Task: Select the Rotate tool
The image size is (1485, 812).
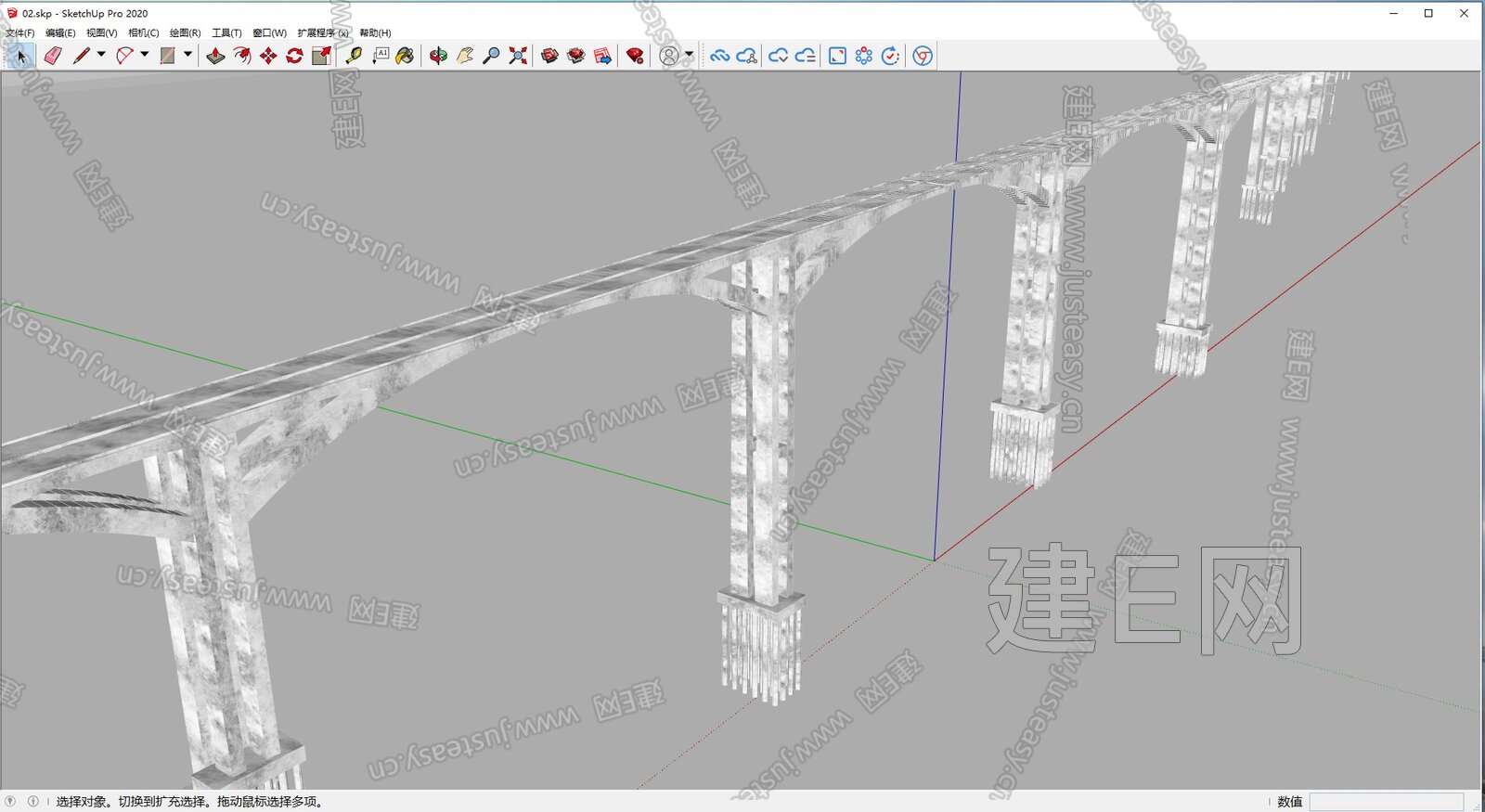Action: [x=294, y=56]
